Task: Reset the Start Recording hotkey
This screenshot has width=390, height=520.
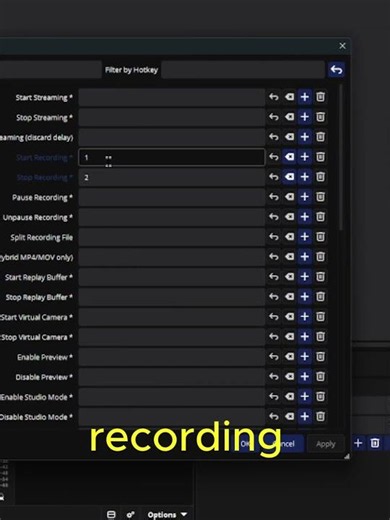Action: point(274,157)
